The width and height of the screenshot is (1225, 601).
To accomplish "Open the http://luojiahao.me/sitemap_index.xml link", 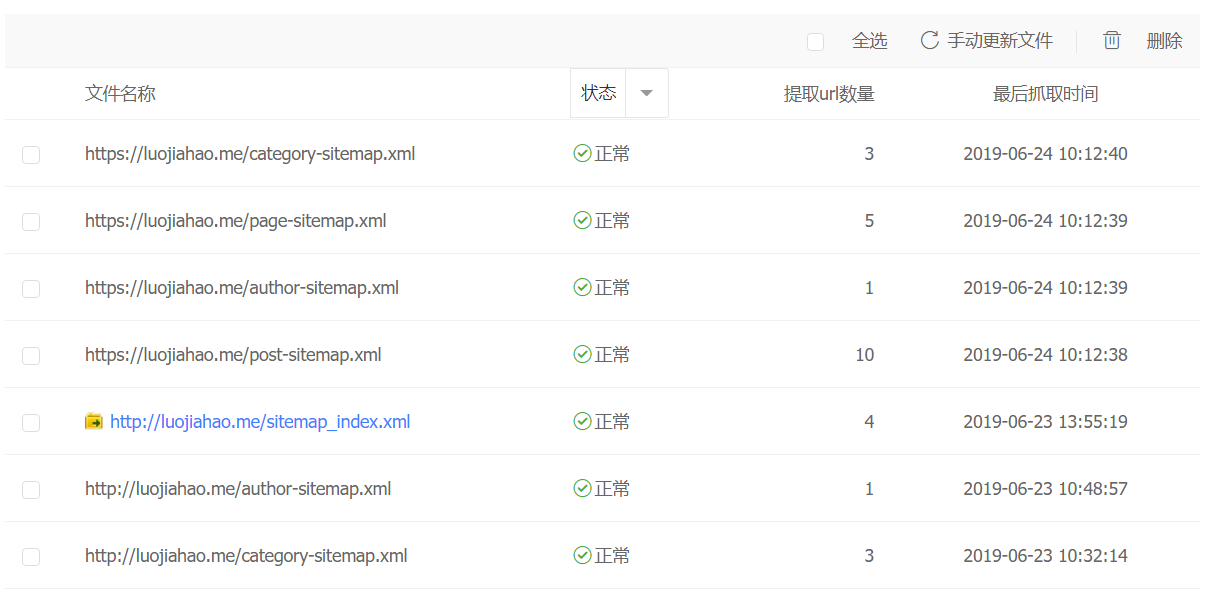I will [x=260, y=422].
